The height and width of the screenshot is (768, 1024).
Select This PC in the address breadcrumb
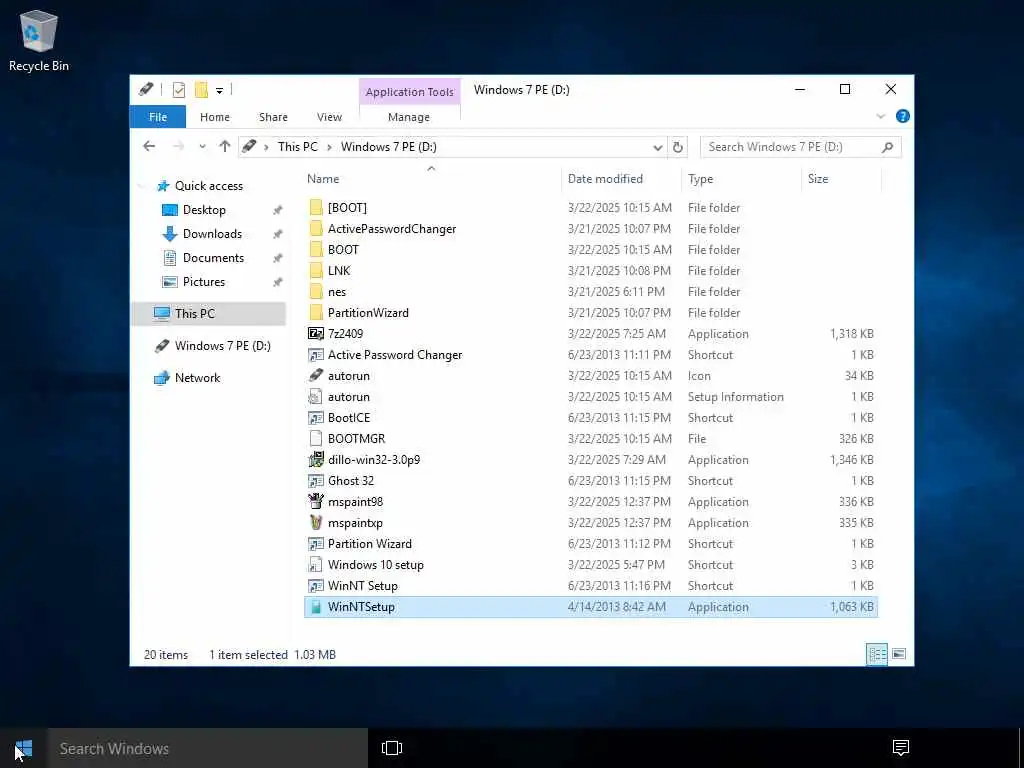(x=298, y=146)
